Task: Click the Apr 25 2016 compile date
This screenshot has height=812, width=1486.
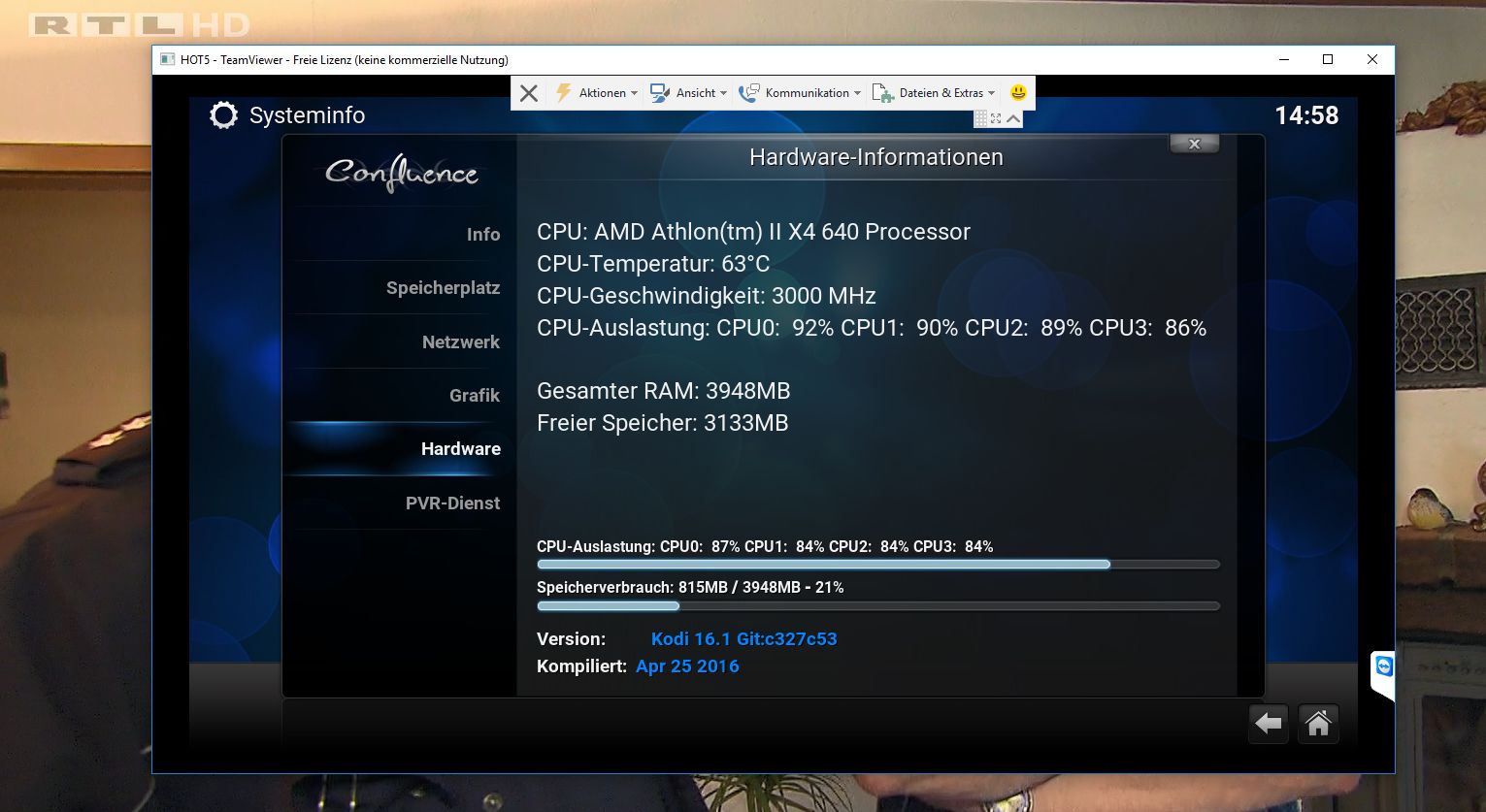Action: pyautogui.click(x=687, y=666)
